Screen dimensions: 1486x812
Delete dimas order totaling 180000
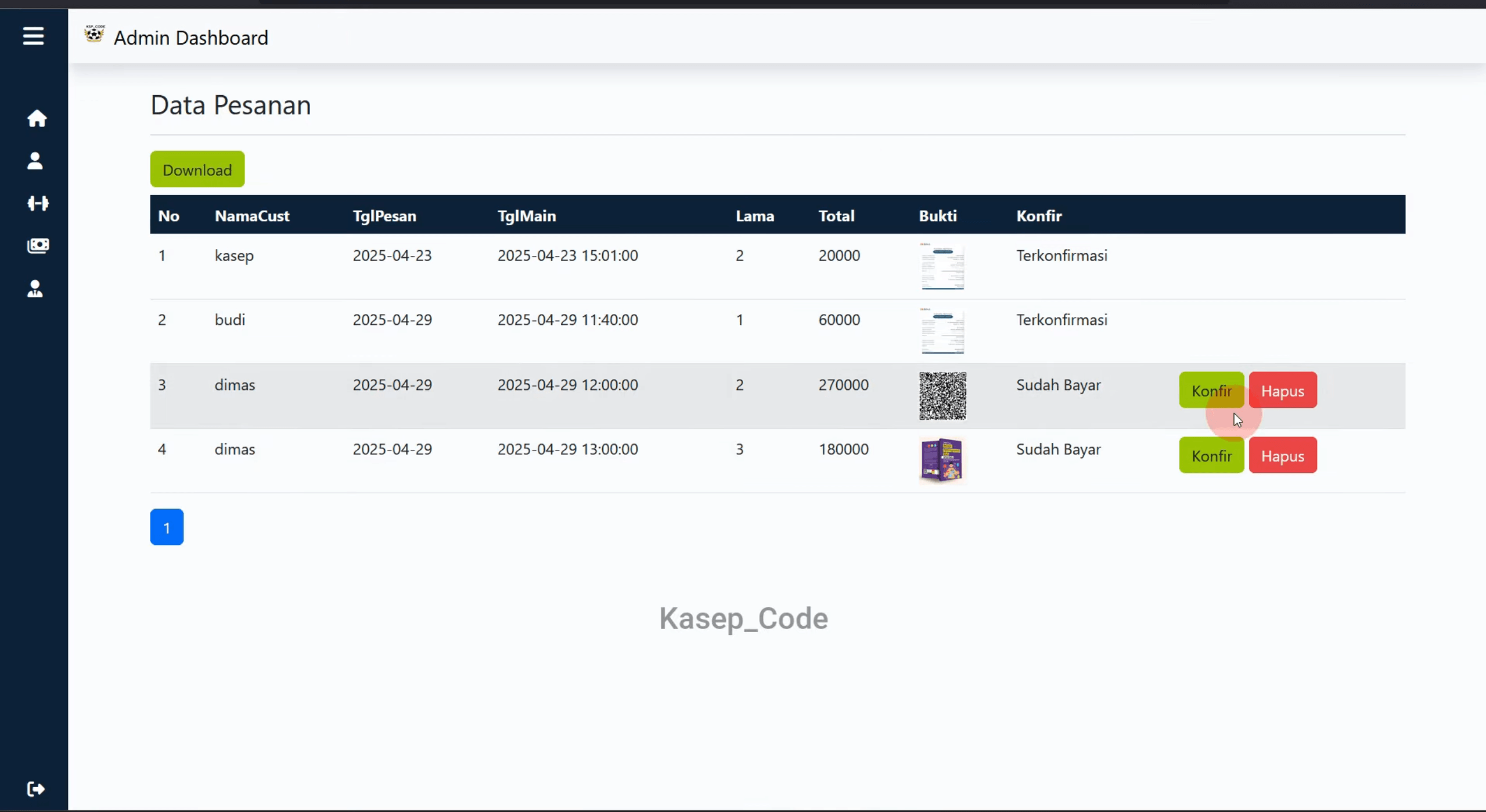click(x=1283, y=455)
